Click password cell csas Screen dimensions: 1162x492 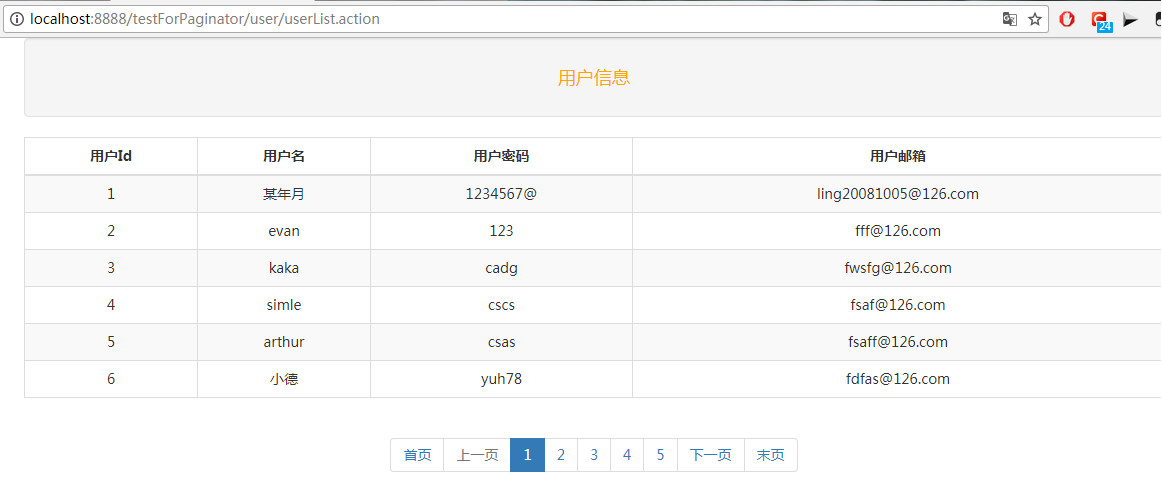pos(501,342)
